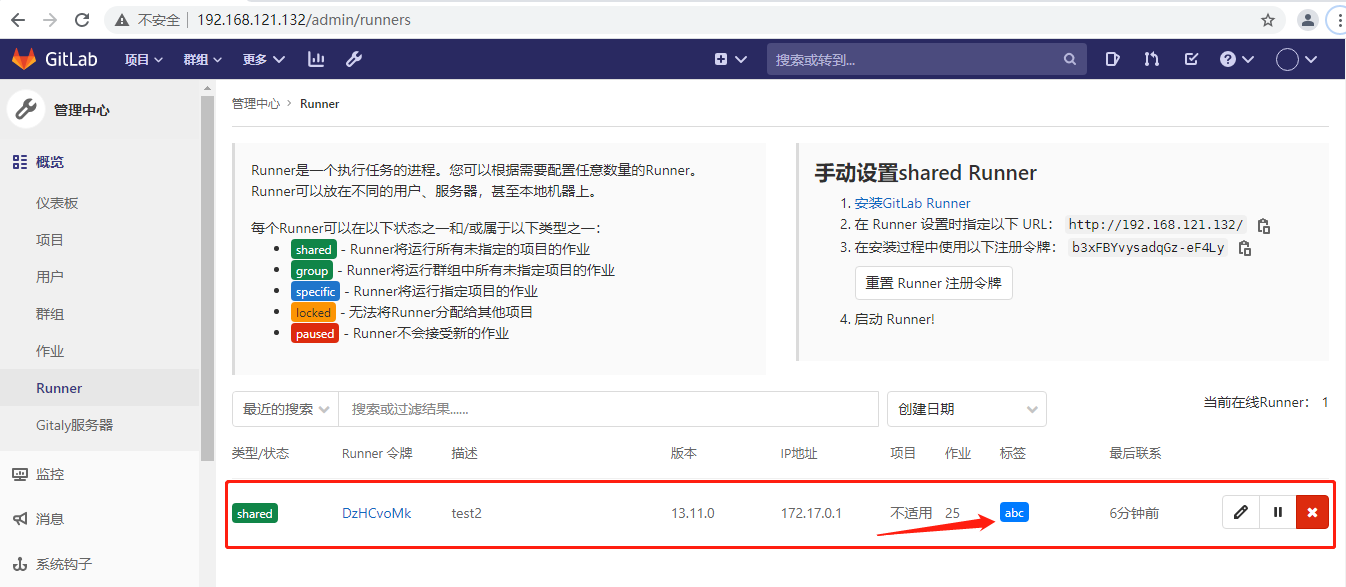Open the activity chart icon in navbar
The height and width of the screenshot is (587, 1346).
(x=316, y=59)
